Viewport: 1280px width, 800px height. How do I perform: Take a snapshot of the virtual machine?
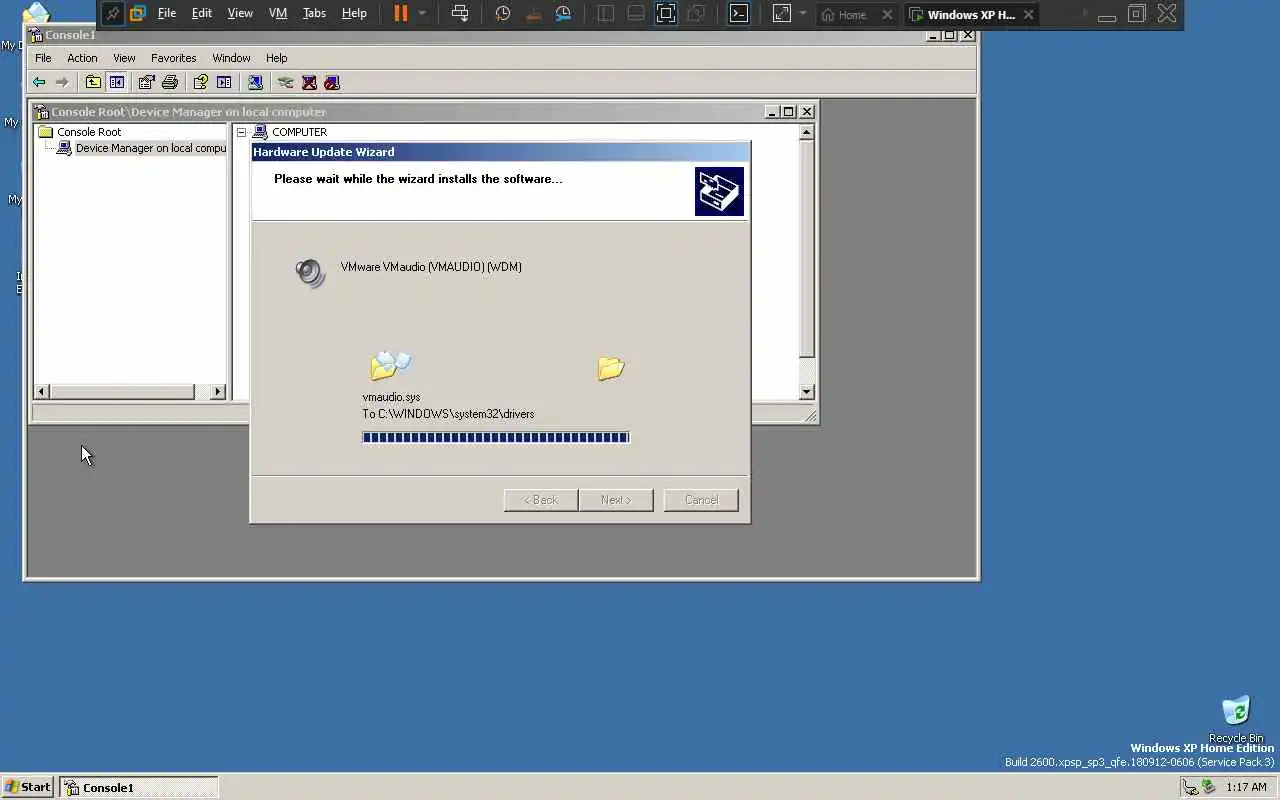click(503, 14)
